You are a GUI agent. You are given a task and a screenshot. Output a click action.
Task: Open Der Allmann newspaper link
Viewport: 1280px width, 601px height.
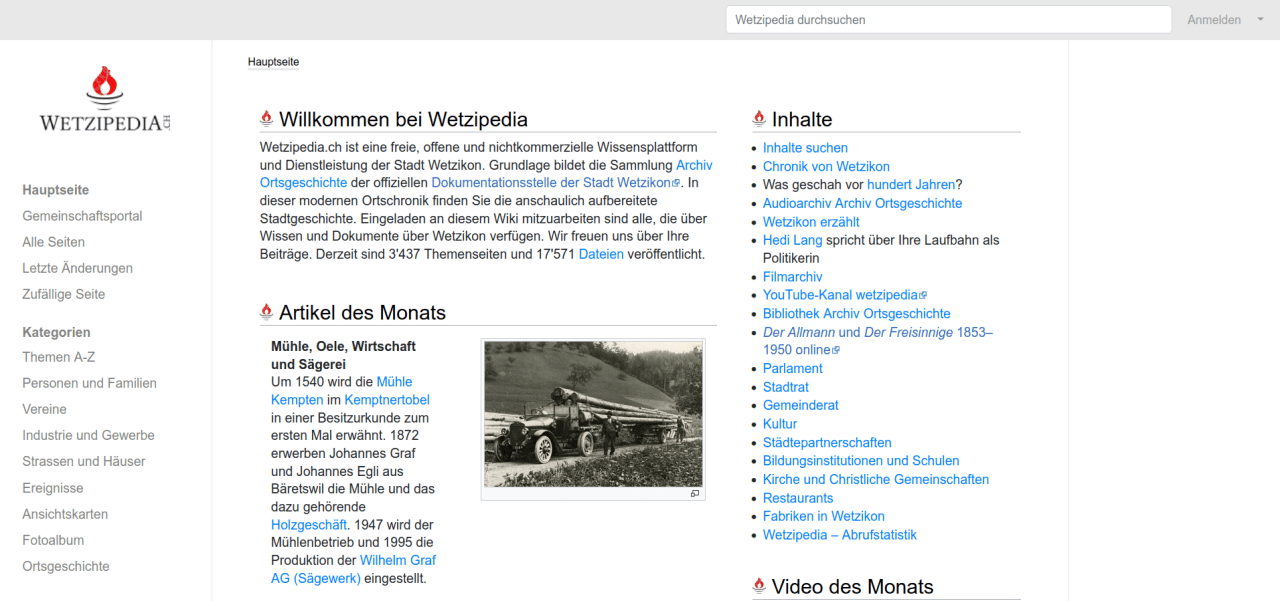click(799, 332)
